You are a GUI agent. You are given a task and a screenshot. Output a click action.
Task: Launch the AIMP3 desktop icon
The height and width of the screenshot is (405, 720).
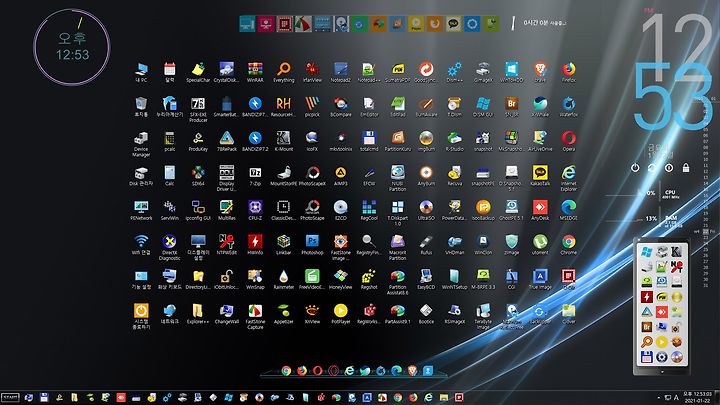coord(340,173)
